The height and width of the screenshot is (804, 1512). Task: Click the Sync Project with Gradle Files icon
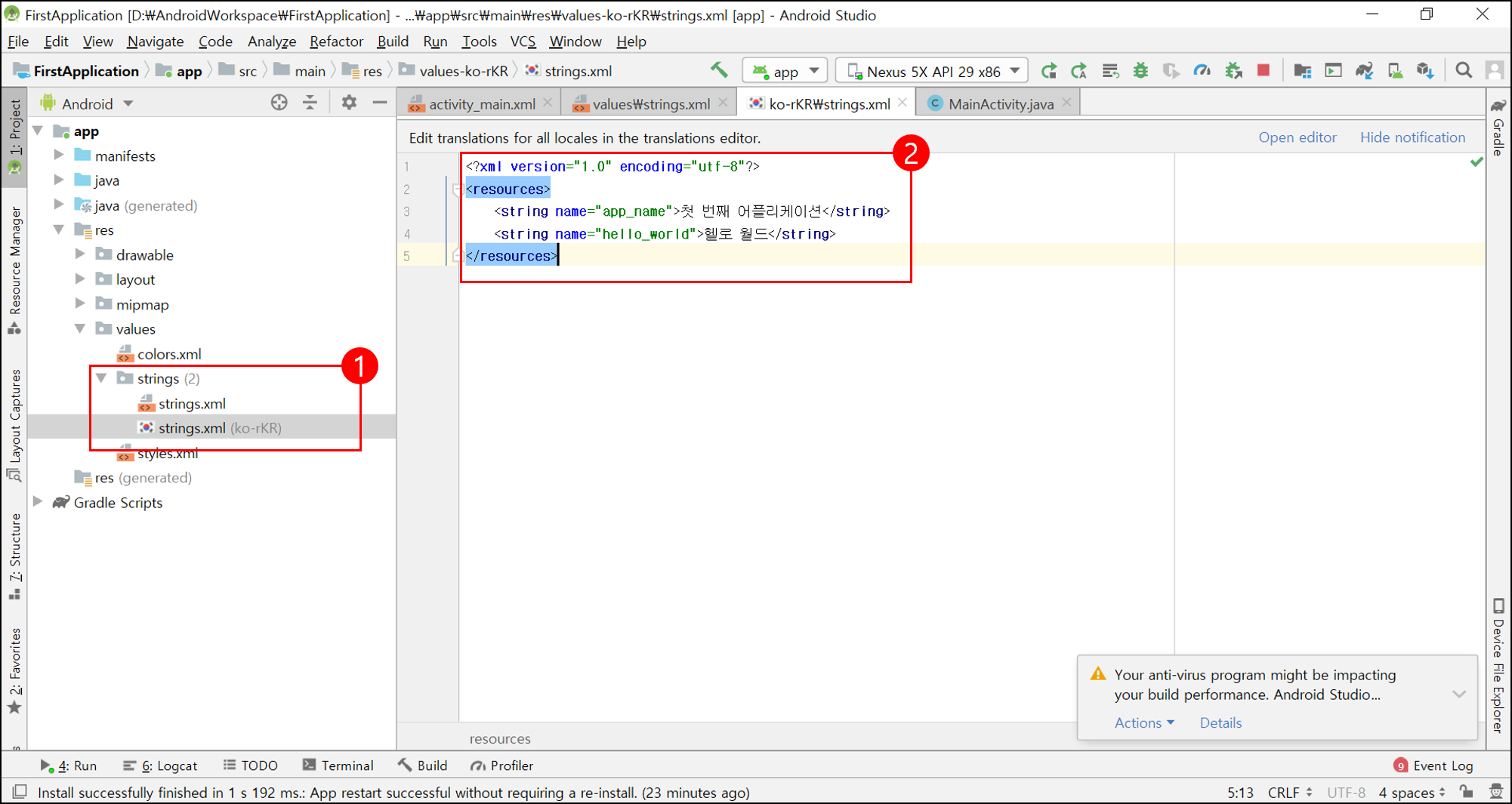[1364, 71]
